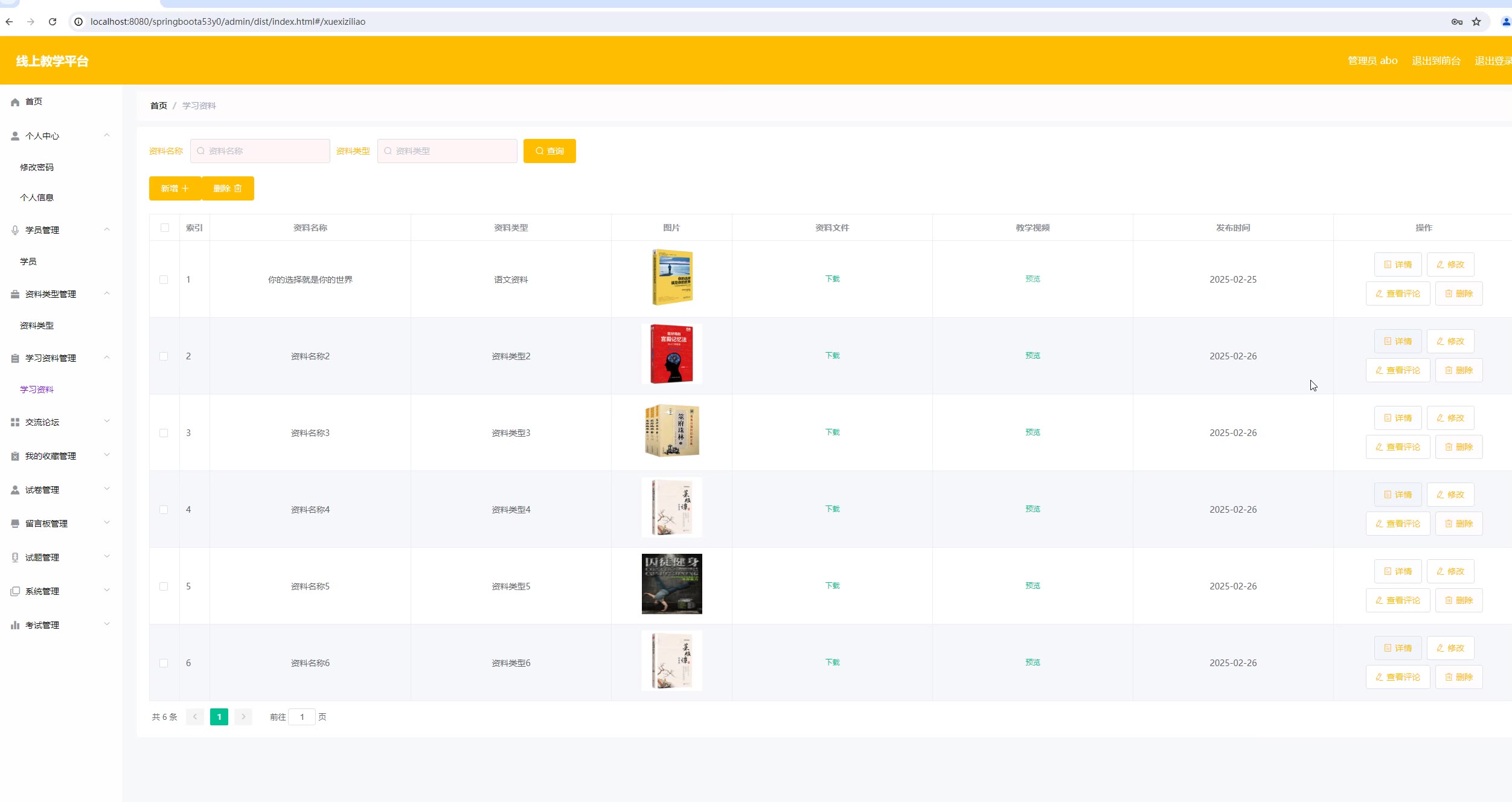Go to 首页 sidebar item
The image size is (1512, 802).
pos(34,101)
